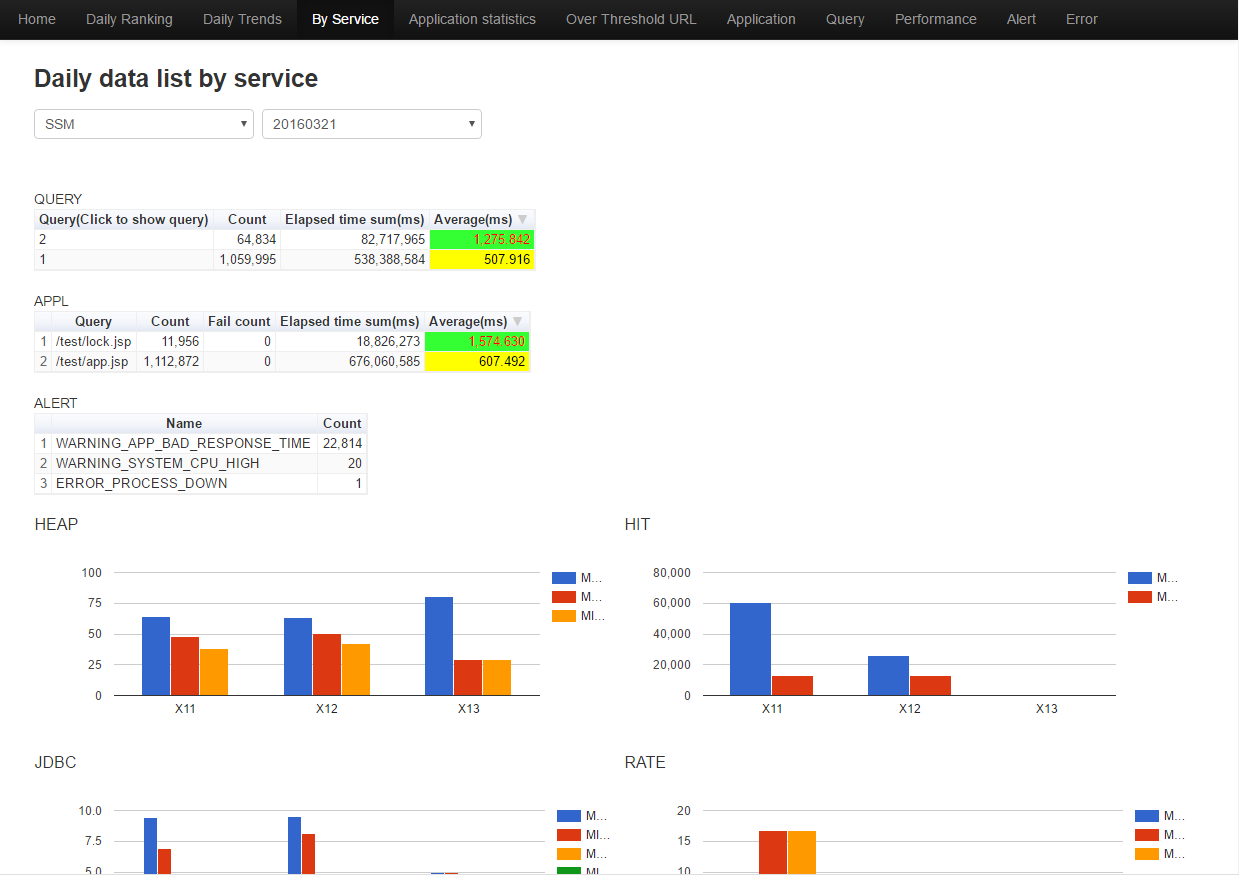Go to the Home tab
1239x875 pixels.
click(x=37, y=19)
